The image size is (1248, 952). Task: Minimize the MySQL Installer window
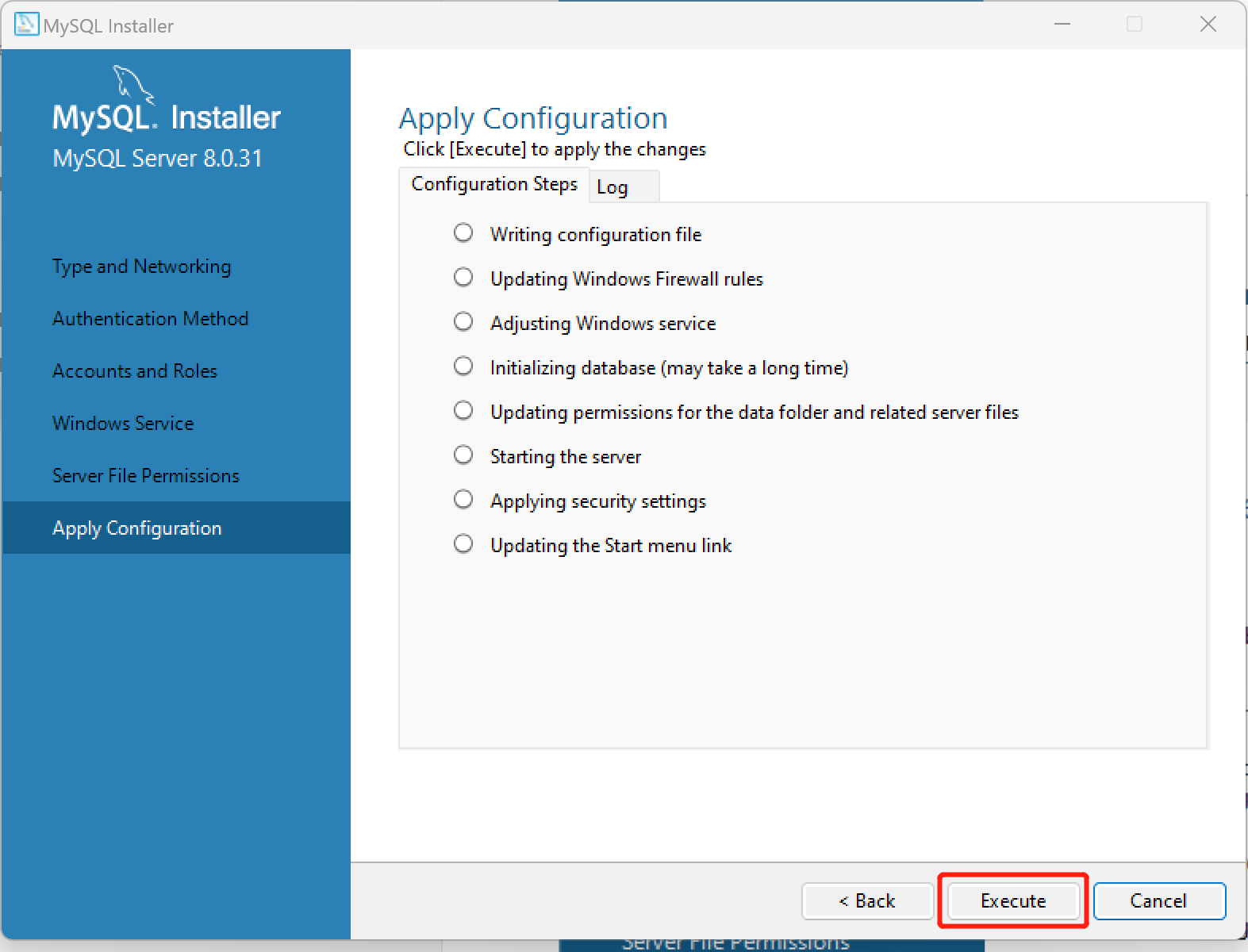1062,25
